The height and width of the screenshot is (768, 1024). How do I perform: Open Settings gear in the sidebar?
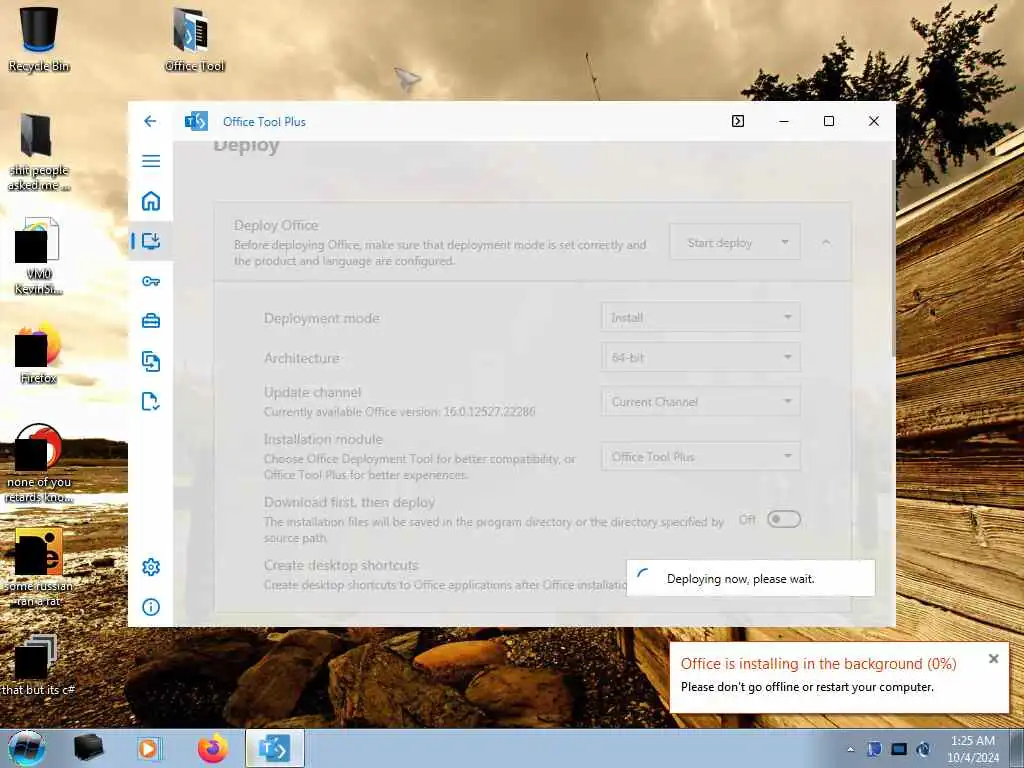151,567
